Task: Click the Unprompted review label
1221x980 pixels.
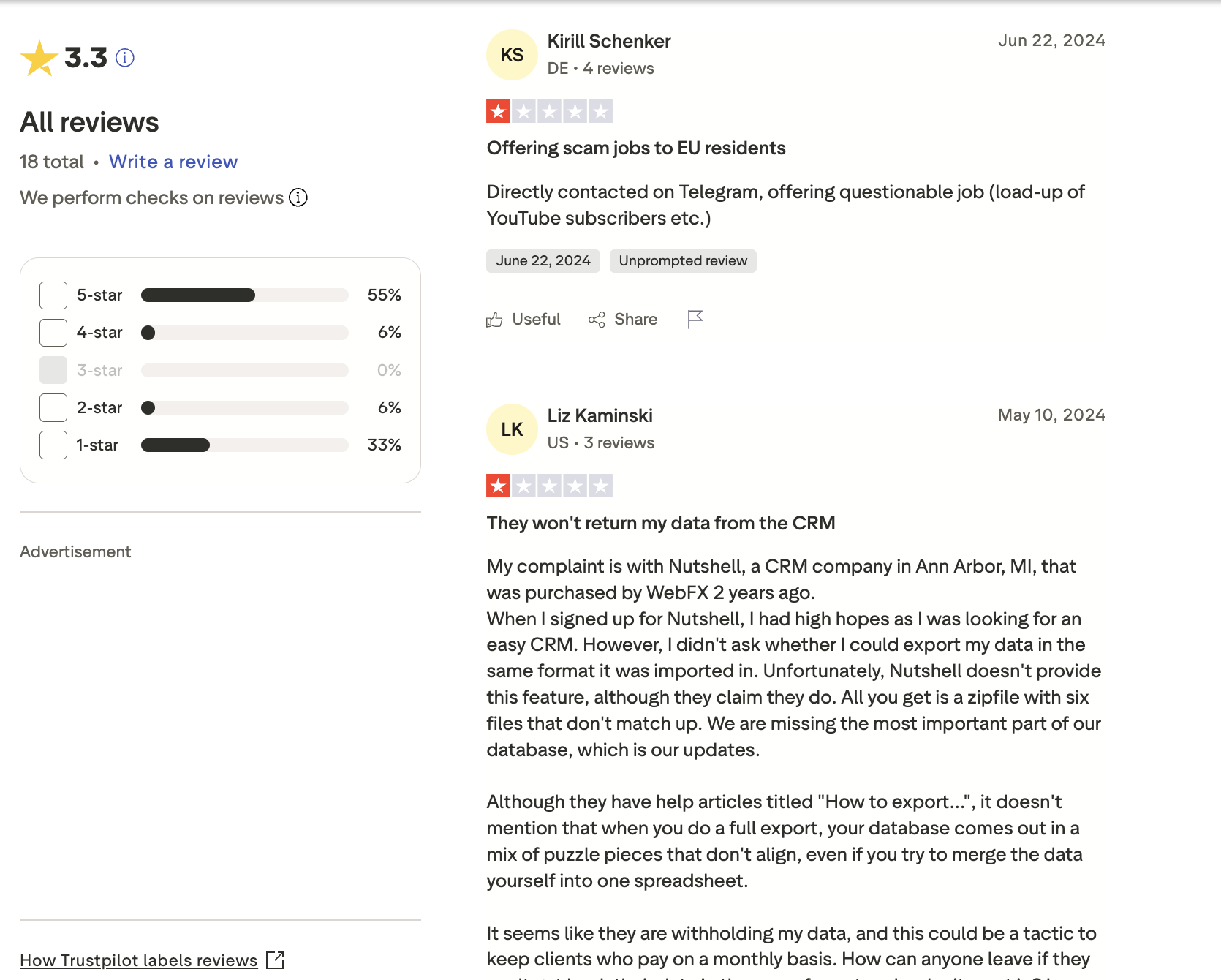Action: 683,261
